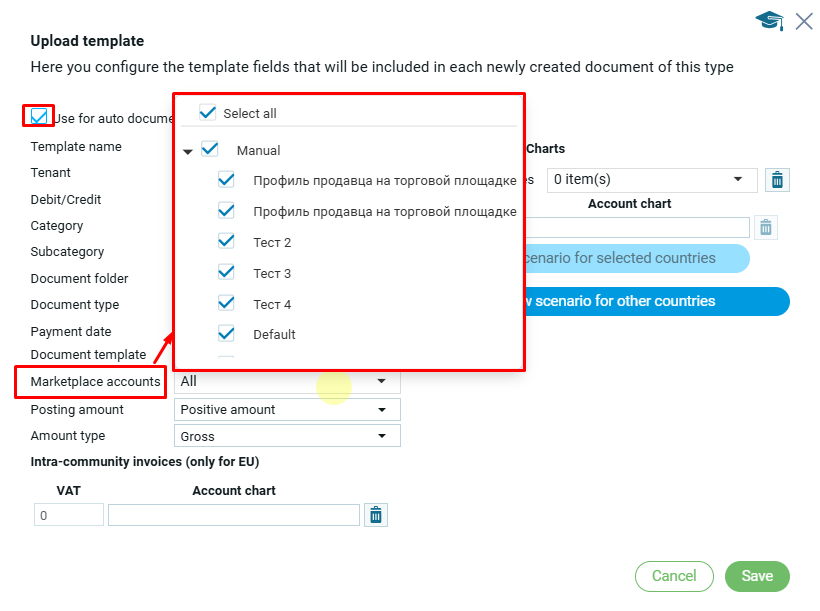Uncheck the Тест 2 account
This screenshot has height=611, width=820.
(227, 242)
